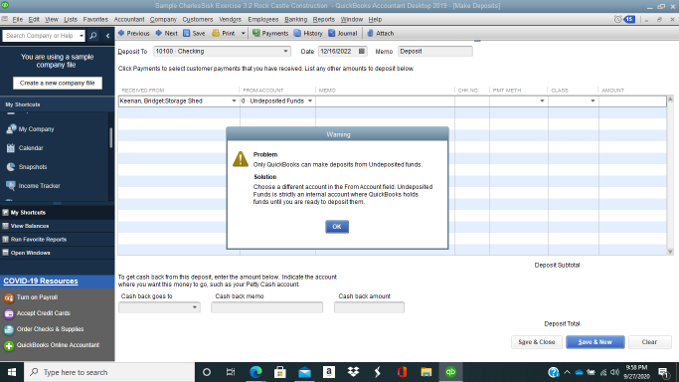This screenshot has height=382, width=679.
Task: Click Save & New button
Action: click(595, 342)
